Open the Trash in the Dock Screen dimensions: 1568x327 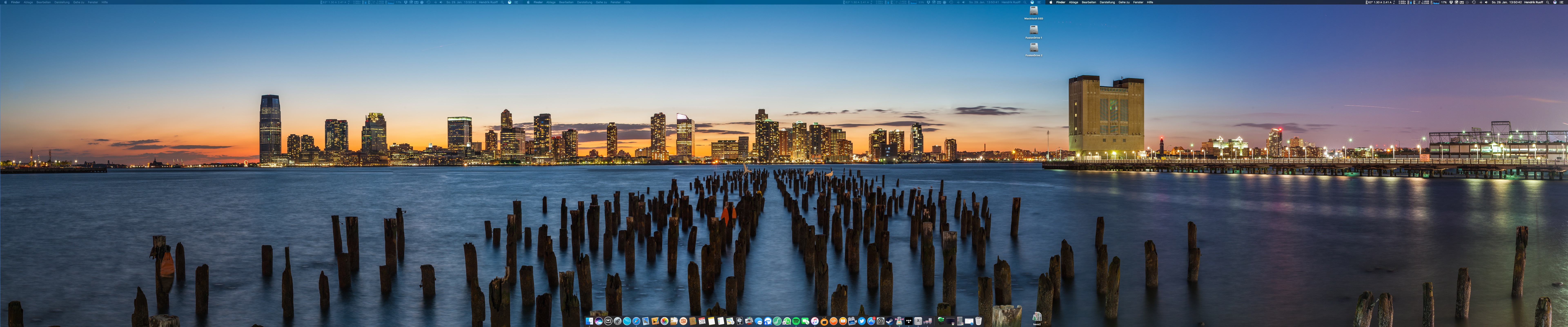[979, 321]
